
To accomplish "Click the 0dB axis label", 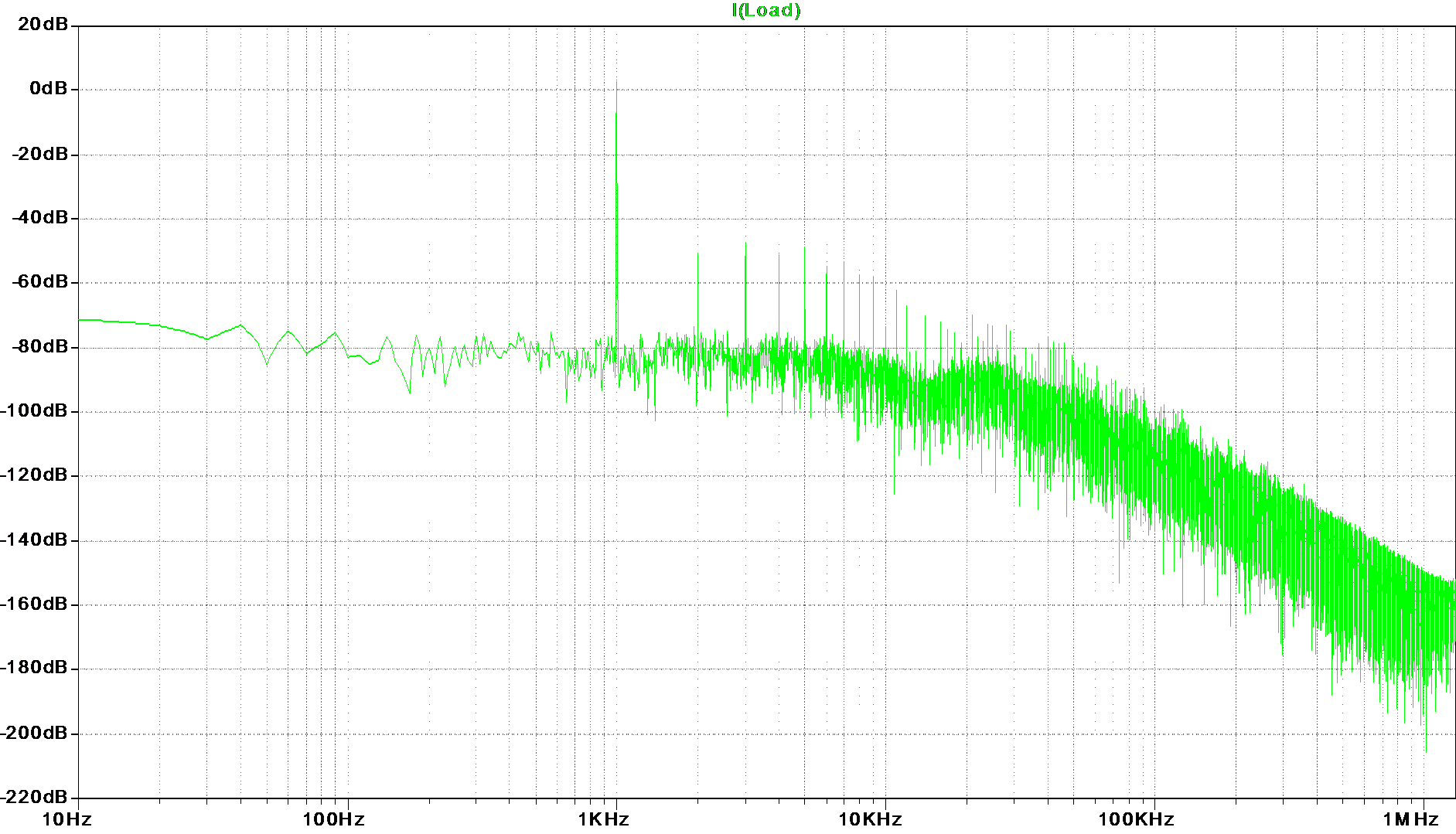I will pyautogui.click(x=49, y=88).
